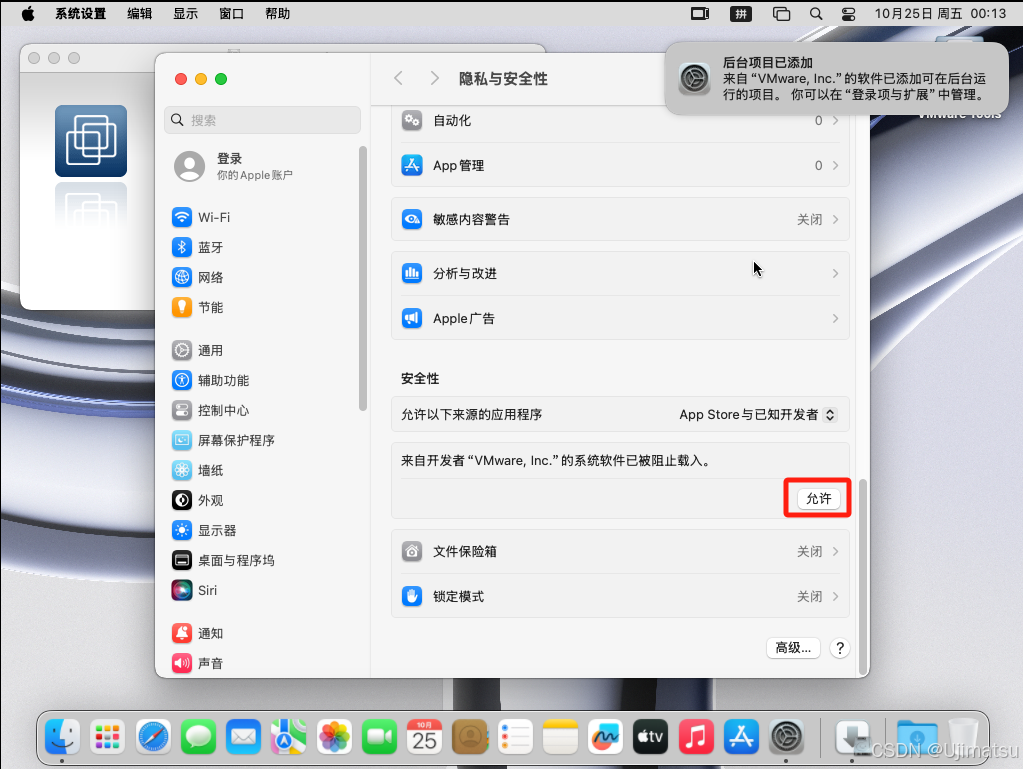1023x769 pixels.
Task: Open Spotlight search in menu bar
Action: (x=816, y=14)
